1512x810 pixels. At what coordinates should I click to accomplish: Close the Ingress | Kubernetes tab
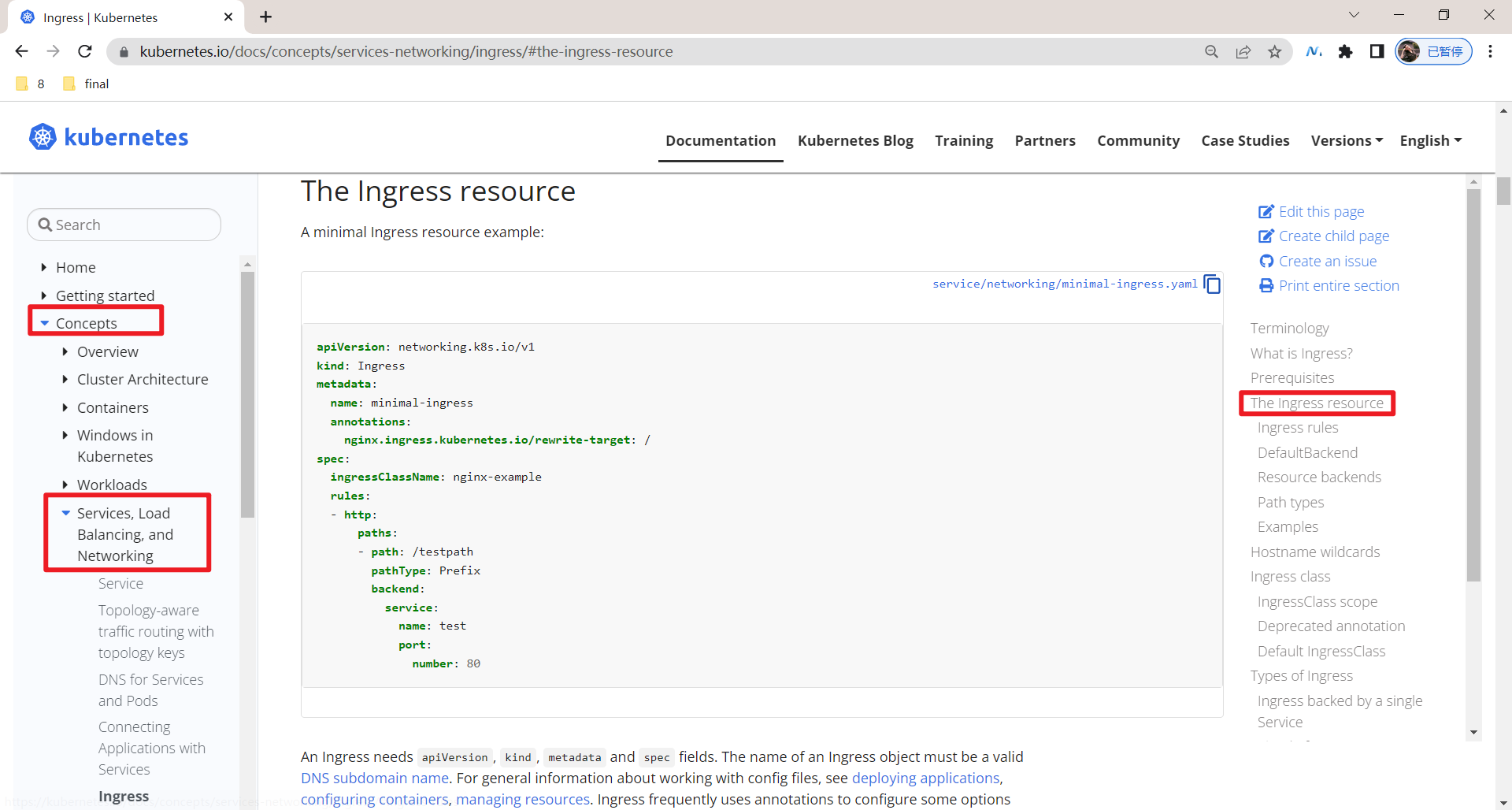click(228, 17)
